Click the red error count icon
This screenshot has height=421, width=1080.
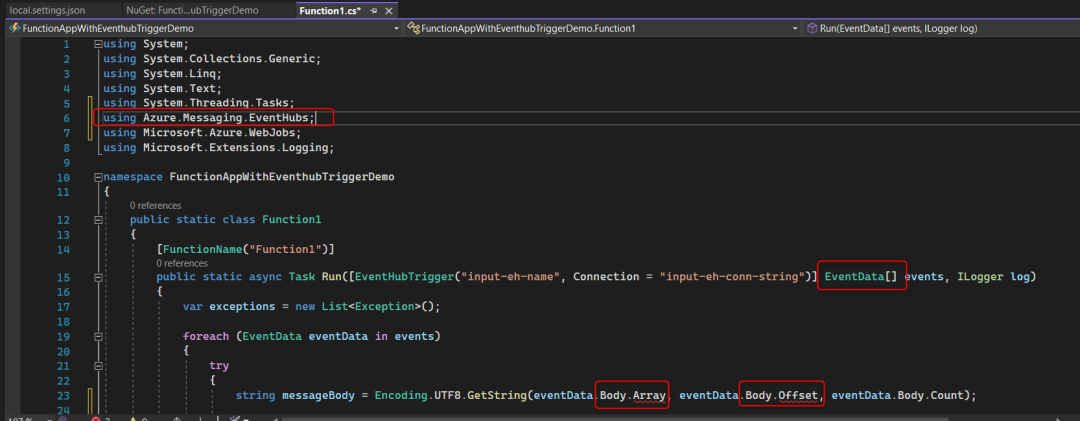click(96, 418)
